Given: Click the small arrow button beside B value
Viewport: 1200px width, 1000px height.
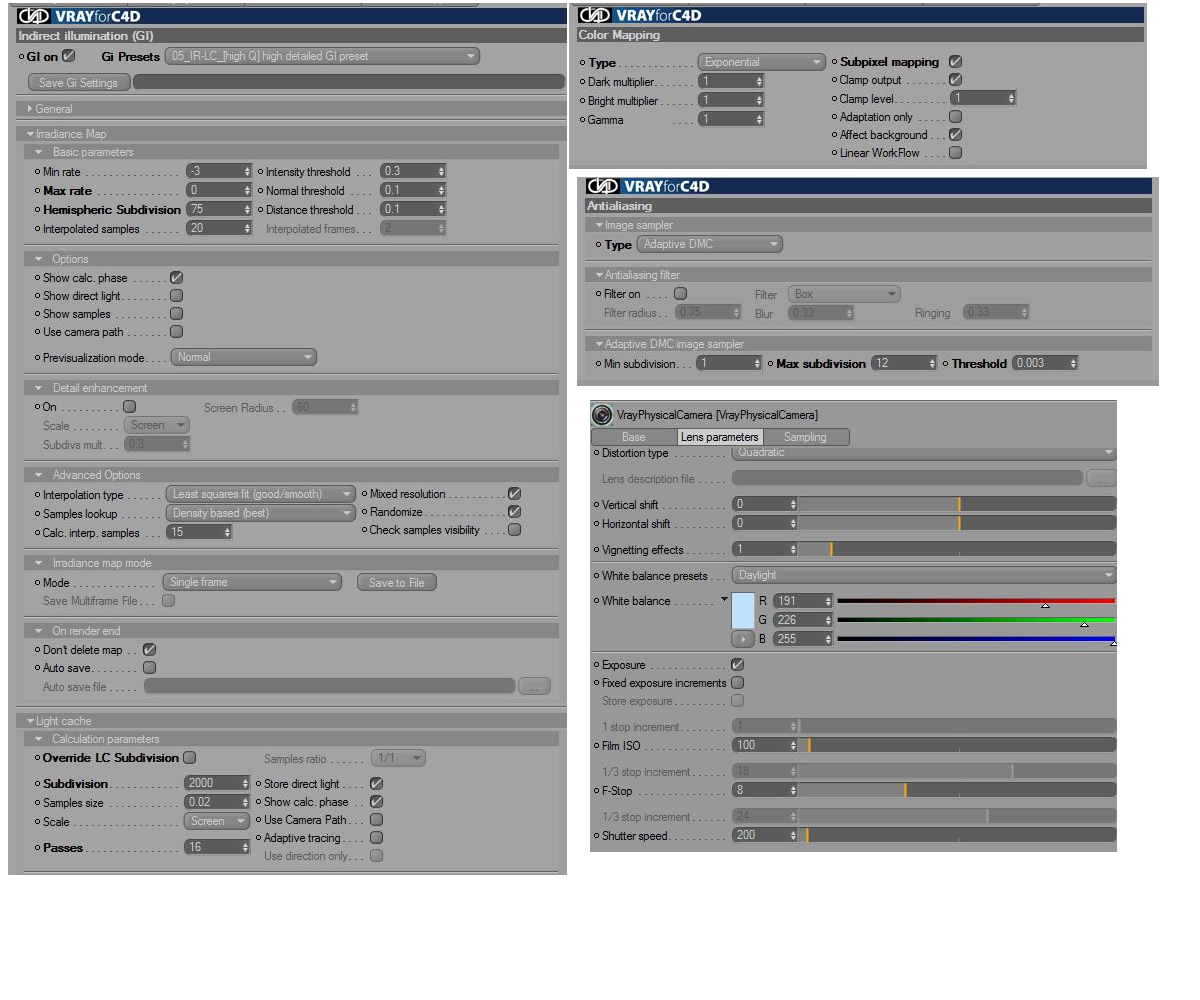Looking at the screenshot, I should point(742,639).
